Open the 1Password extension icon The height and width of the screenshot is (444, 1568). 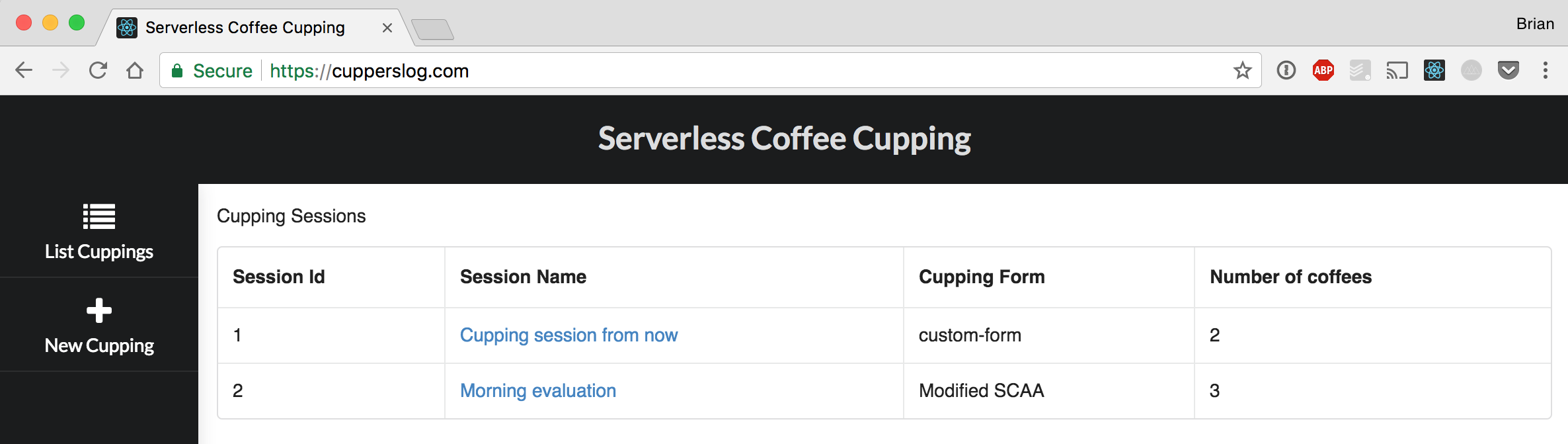pyautogui.click(x=1286, y=70)
